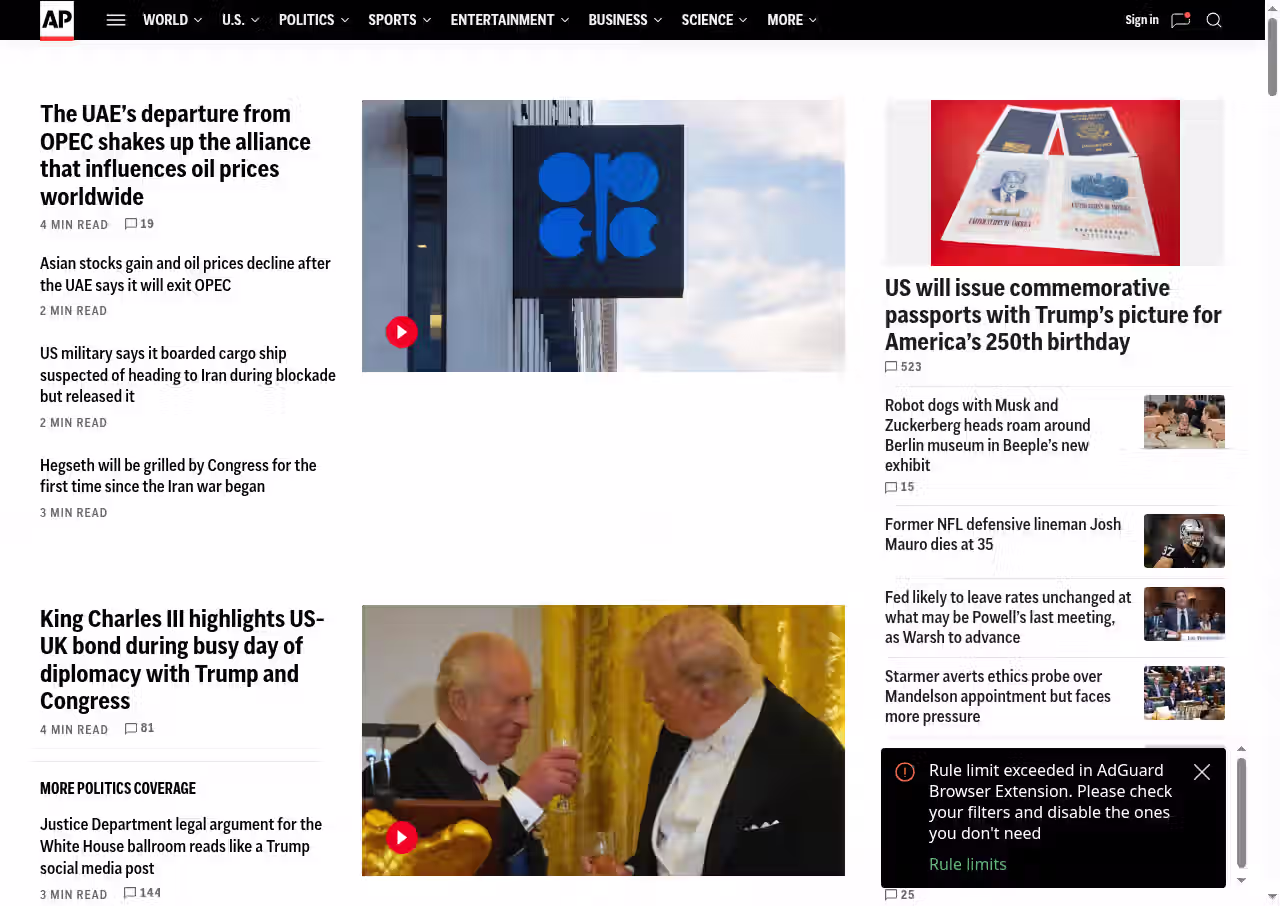Open the 523 comments on passports story

pyautogui.click(x=903, y=367)
